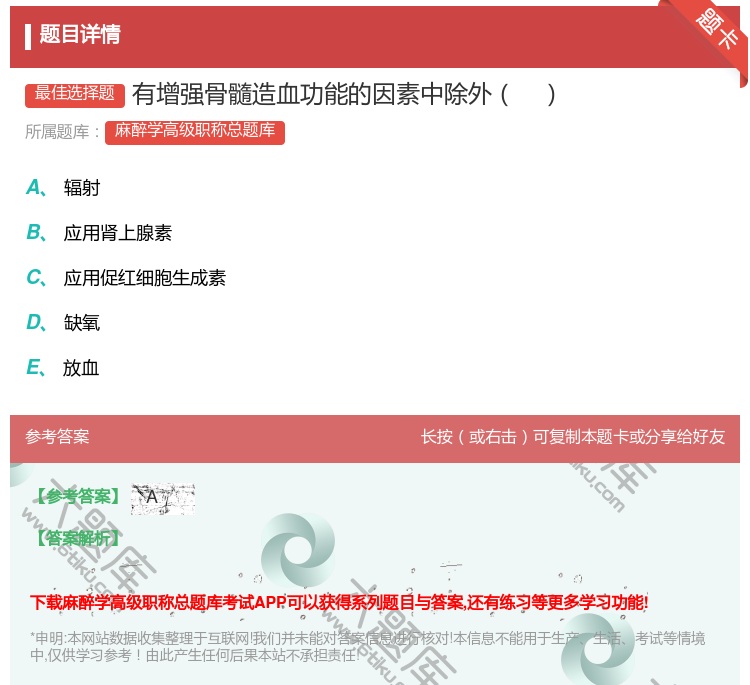Viewport: 750px width, 685px height.
Task: Select answer option D 缺氧
Action: (x=63, y=323)
